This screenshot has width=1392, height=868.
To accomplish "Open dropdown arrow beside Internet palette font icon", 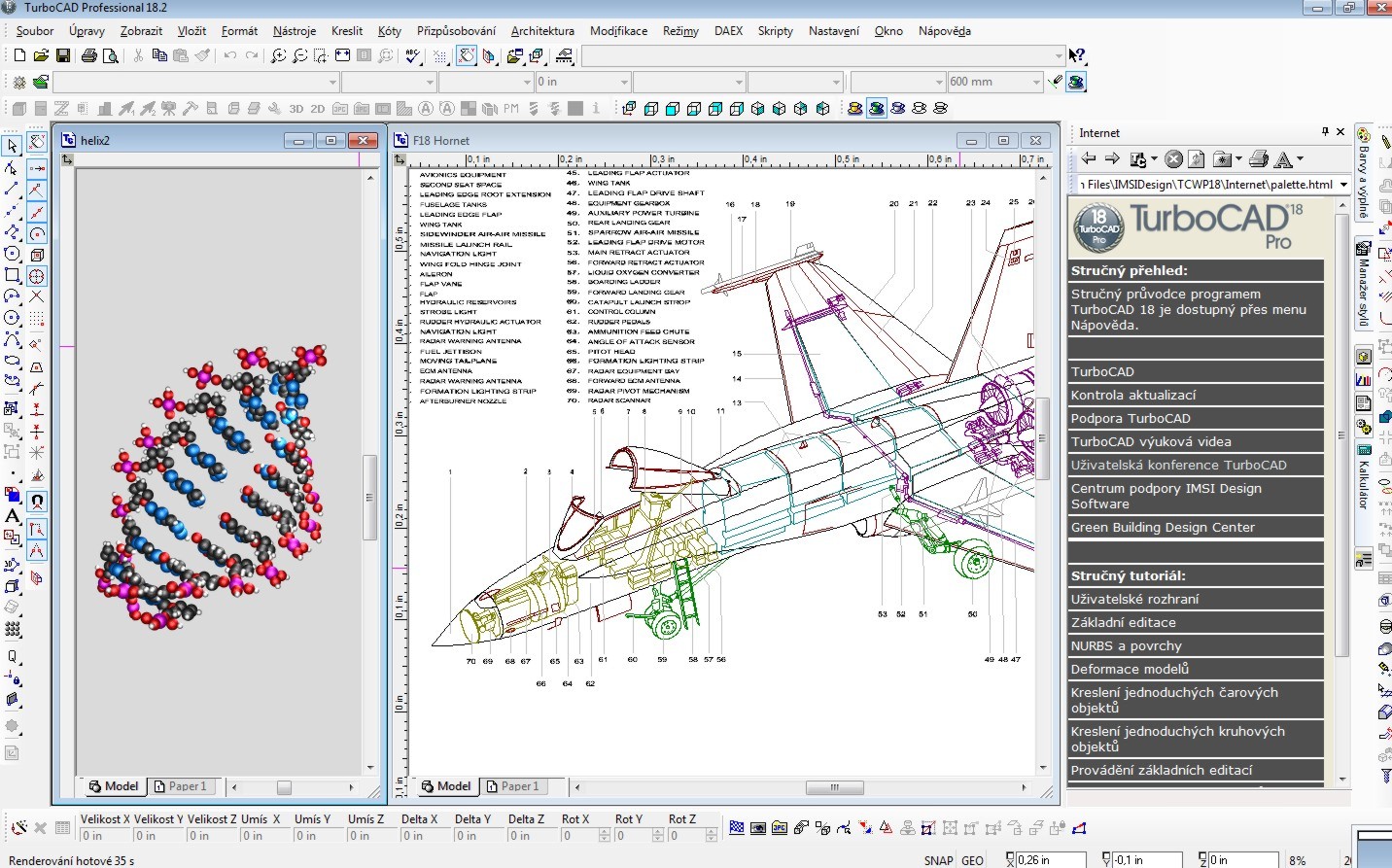I will 1300,158.
